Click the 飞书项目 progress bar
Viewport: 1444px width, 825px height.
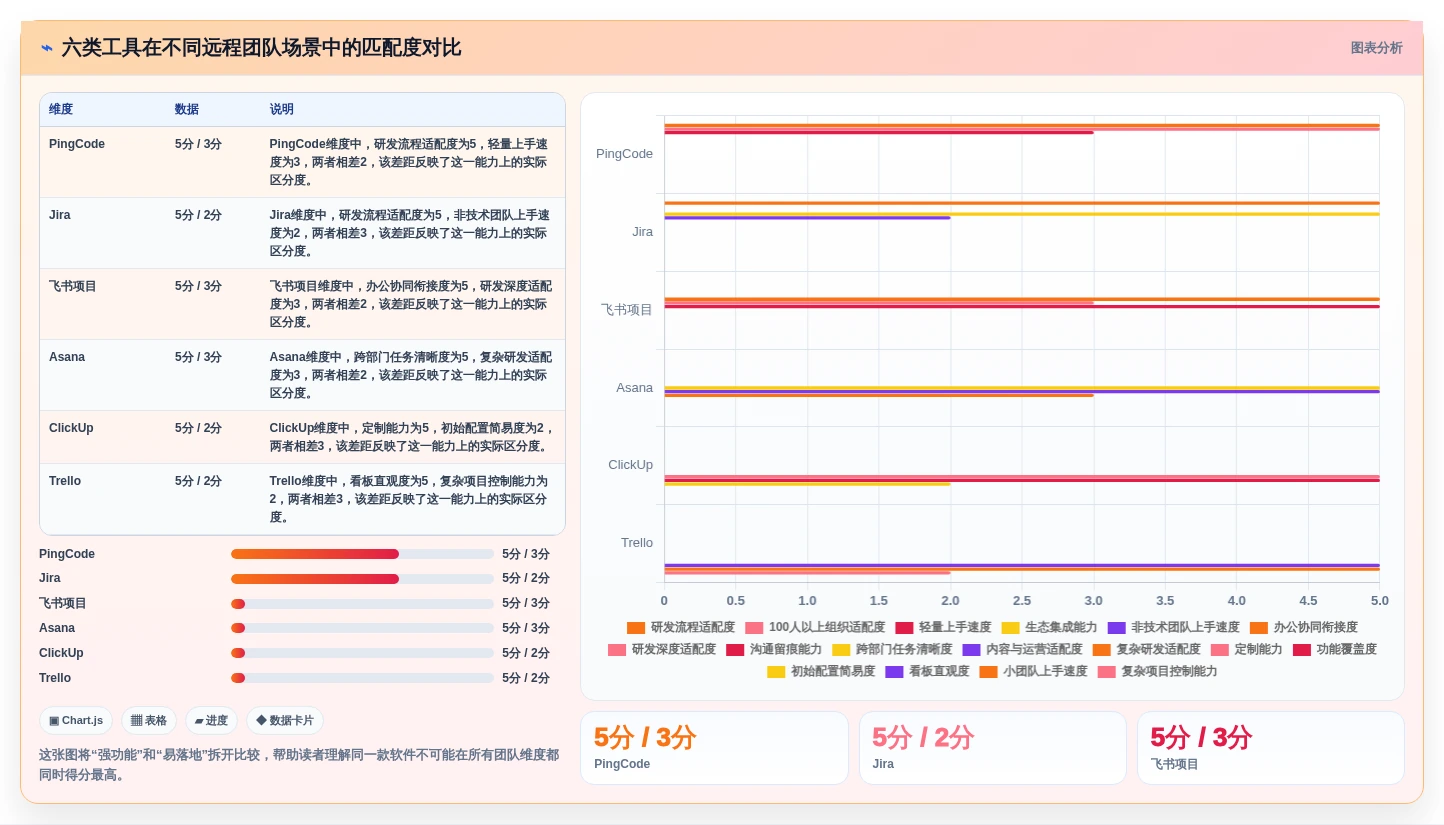coord(362,603)
